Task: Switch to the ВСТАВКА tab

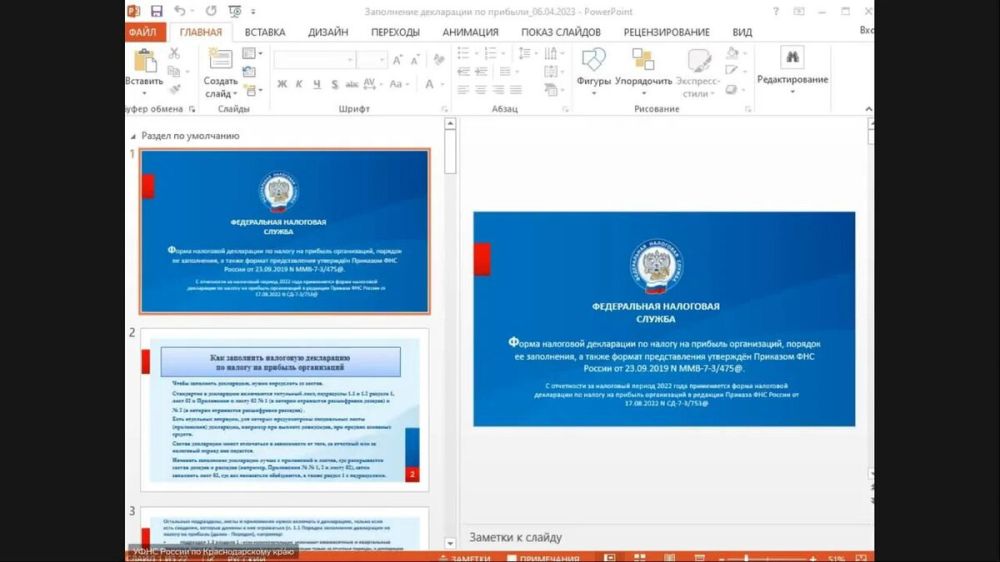Action: point(265,32)
